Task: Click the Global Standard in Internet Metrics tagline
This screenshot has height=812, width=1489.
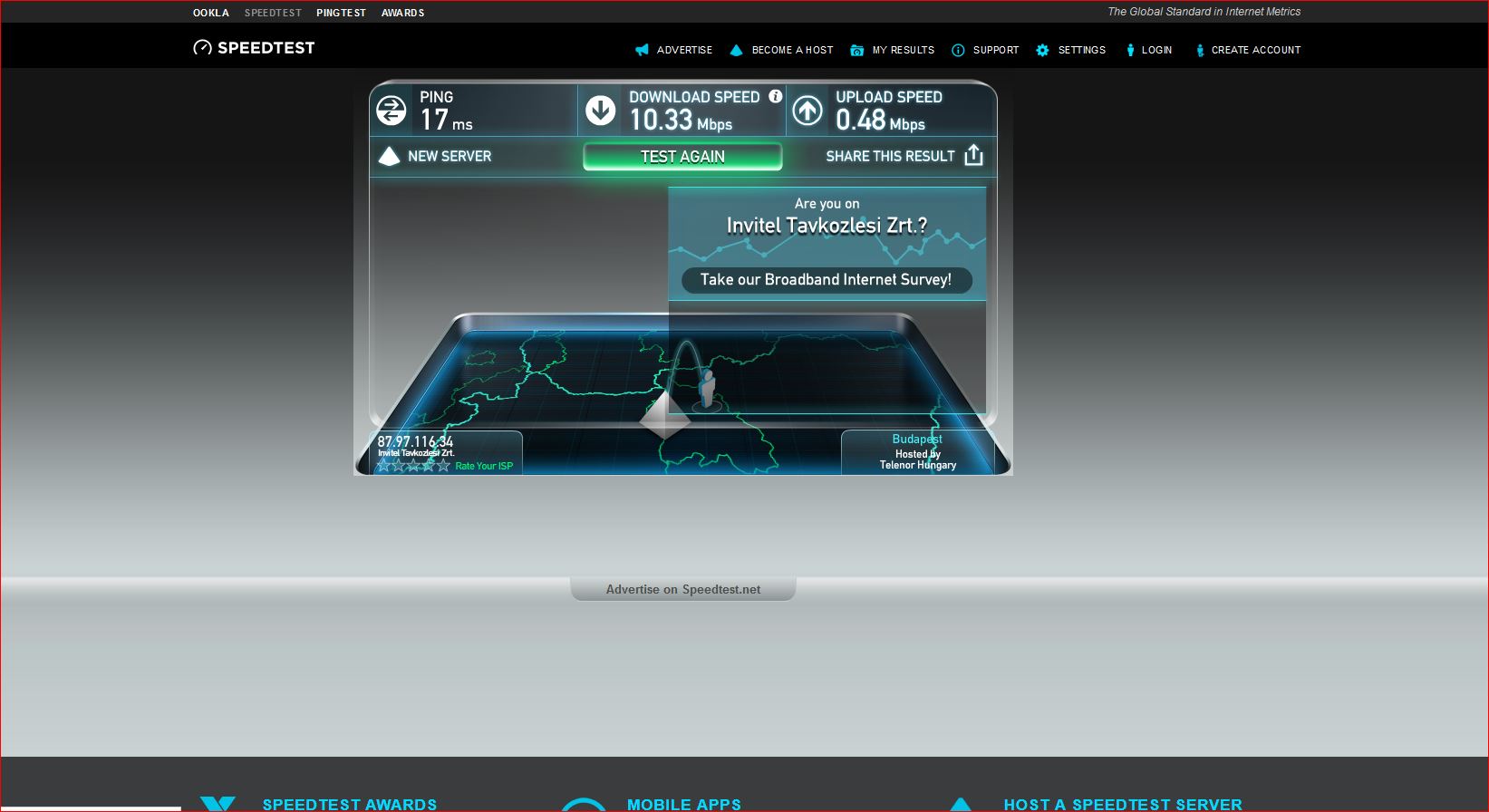Action: [x=1204, y=12]
